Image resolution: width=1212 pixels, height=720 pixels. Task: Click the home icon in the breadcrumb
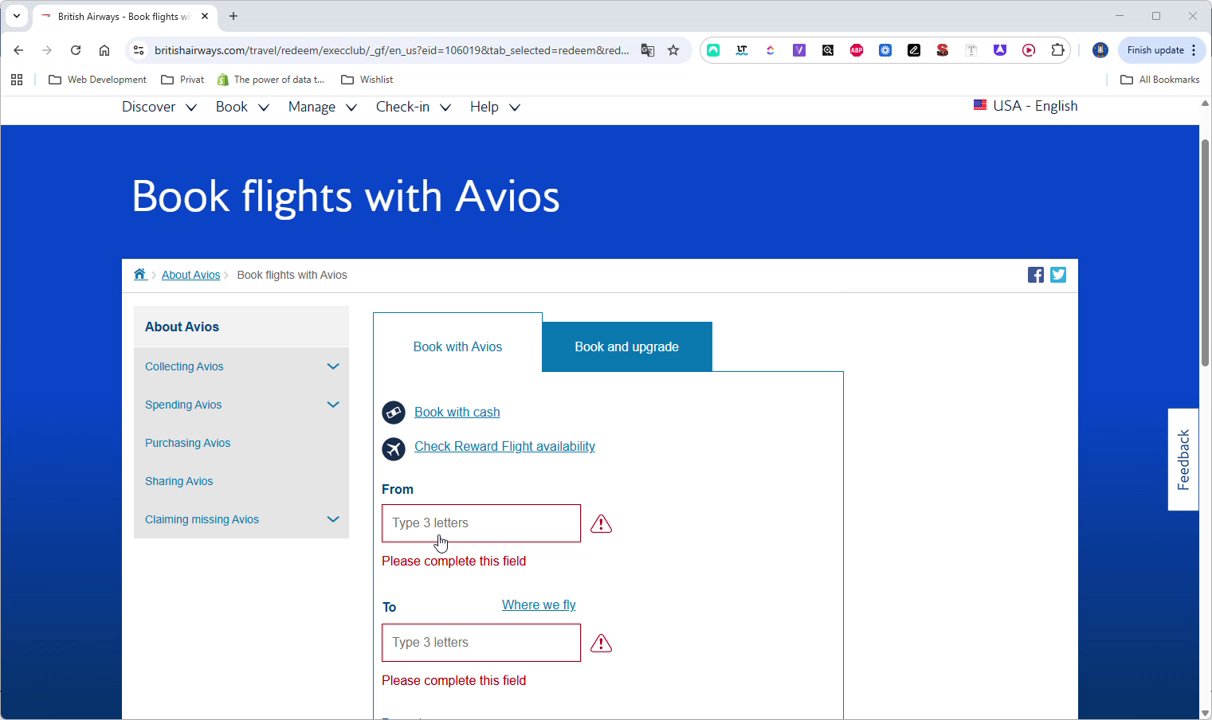140,275
